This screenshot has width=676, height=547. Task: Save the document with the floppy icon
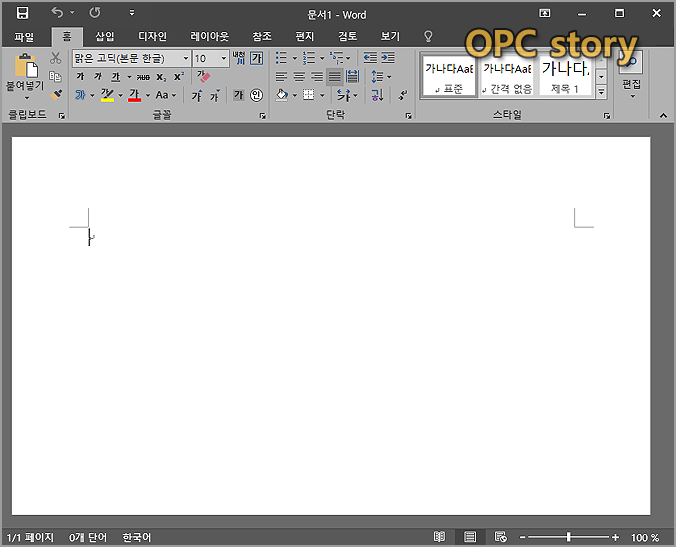pos(22,13)
